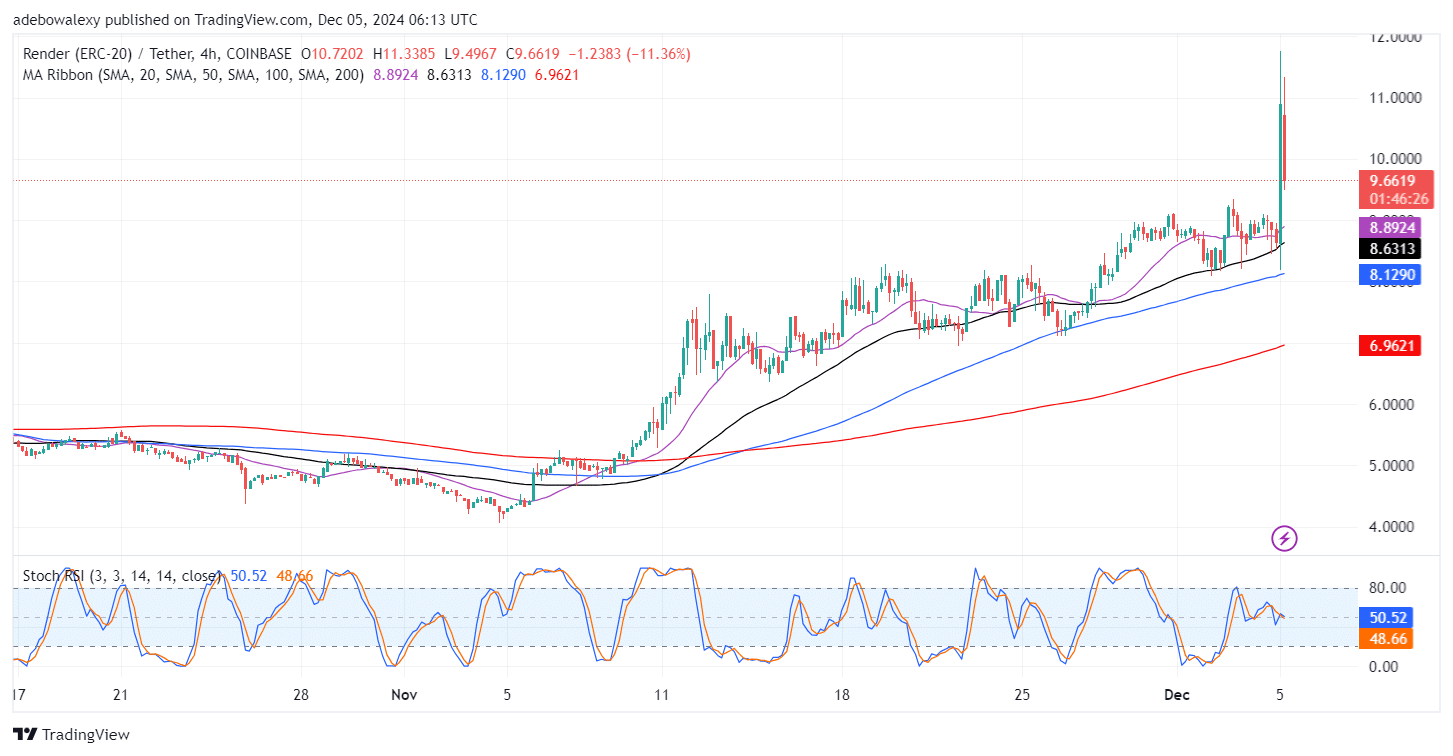Click the 28 date label on time axis
Viewport: 1453px width, 756px height.
coord(302,694)
